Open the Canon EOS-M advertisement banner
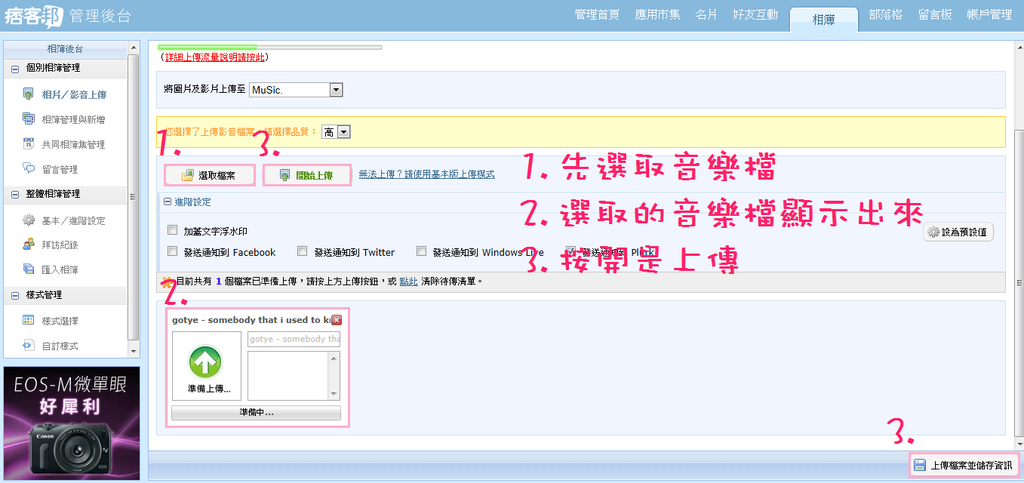1024x483 pixels. [72, 424]
